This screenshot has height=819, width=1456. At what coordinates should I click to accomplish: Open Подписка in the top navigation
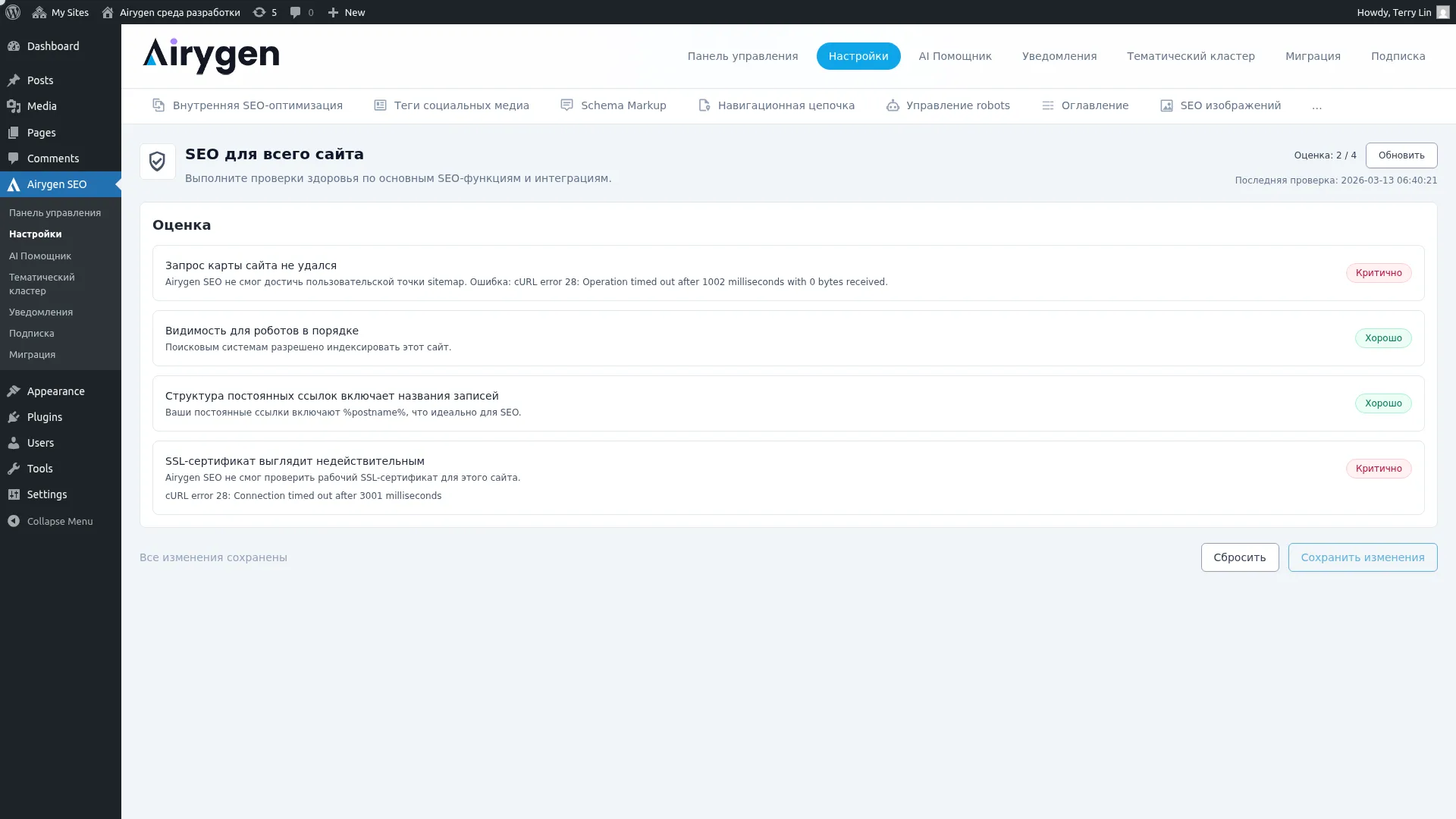point(1398,56)
